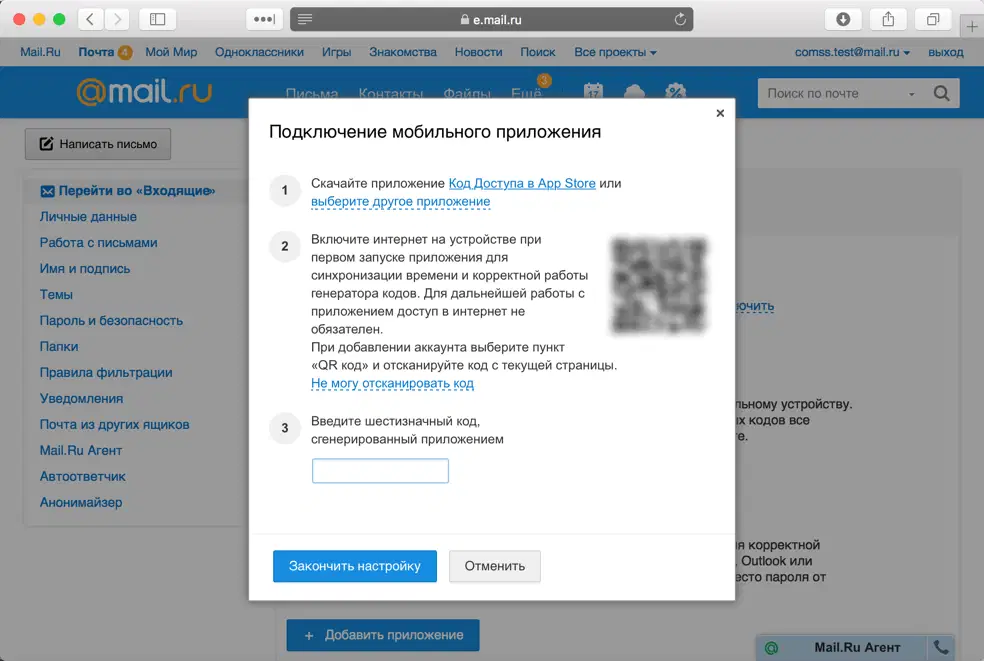Screen dimensions: 984x661
Task: Open the Safari Share icon
Action: (888, 19)
